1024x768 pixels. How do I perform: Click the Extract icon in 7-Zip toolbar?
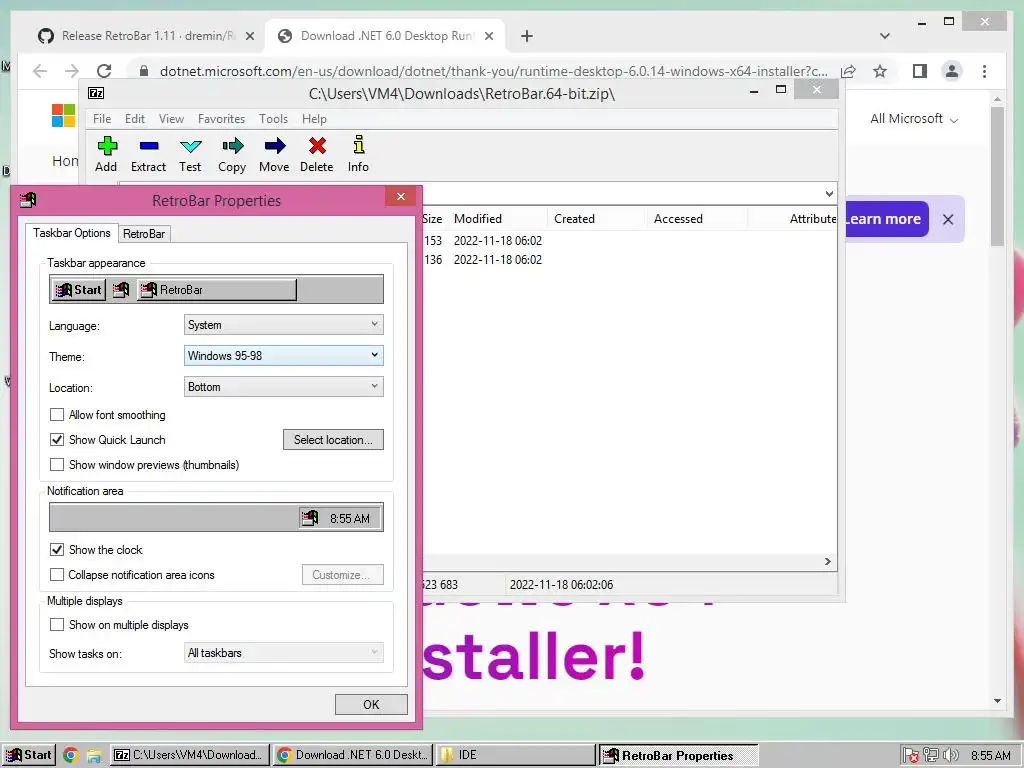click(x=149, y=146)
